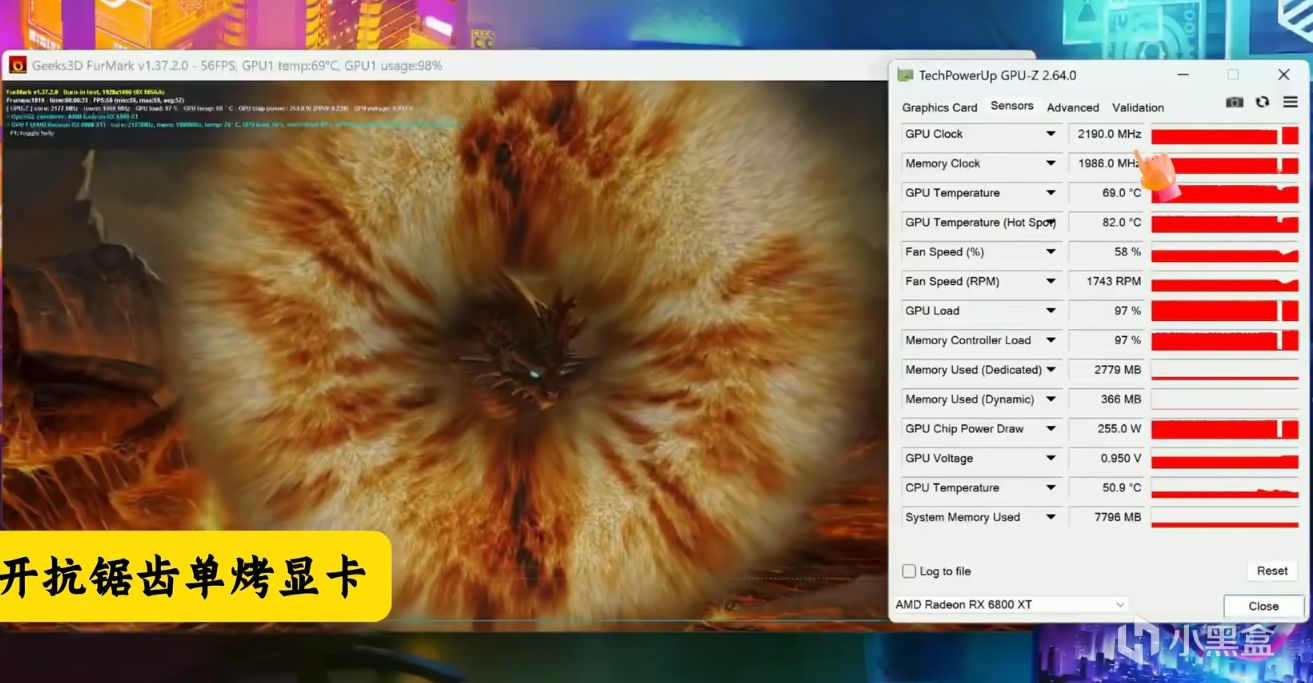1313x683 pixels.
Task: Click the GPU-Z refresh icon
Action: [1263, 103]
